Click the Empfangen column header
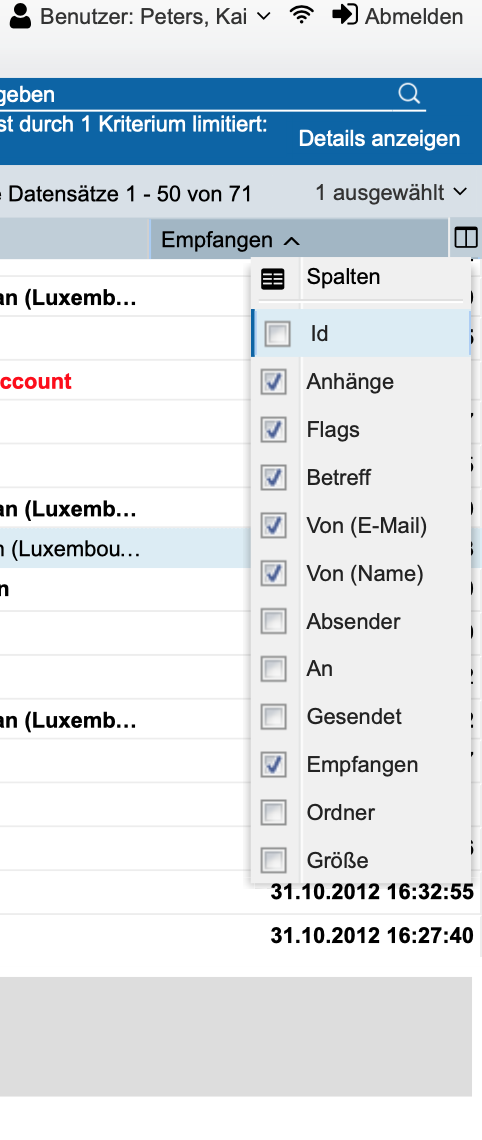Viewport: 482px width, 1140px height. (300, 239)
